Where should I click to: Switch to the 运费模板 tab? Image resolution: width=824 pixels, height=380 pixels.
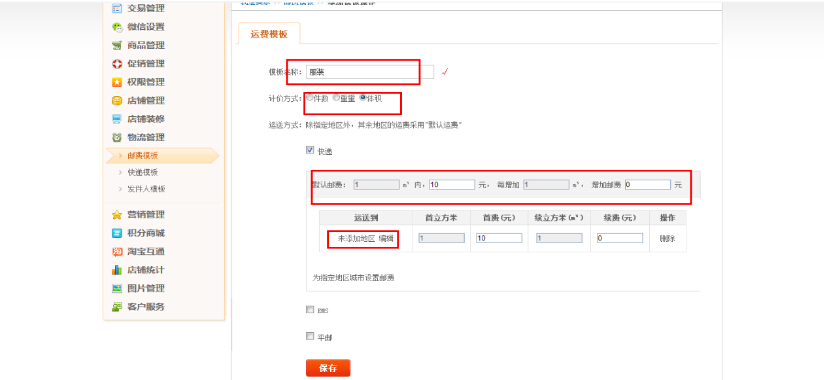pyautogui.click(x=269, y=34)
